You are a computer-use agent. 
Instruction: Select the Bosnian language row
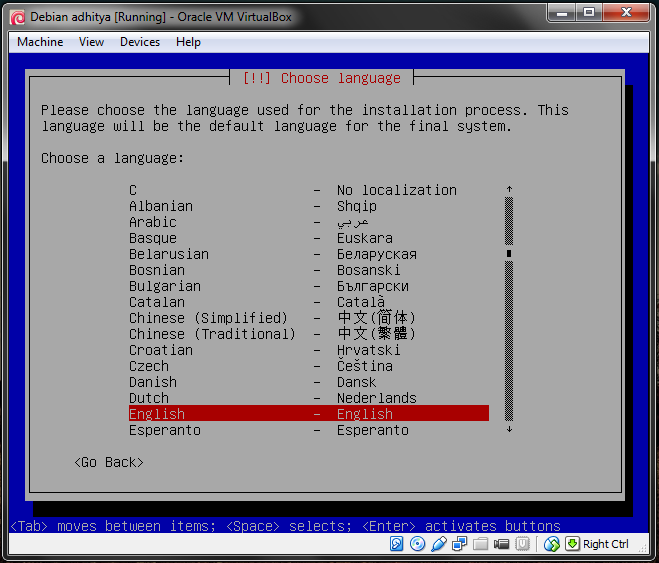pos(308,270)
